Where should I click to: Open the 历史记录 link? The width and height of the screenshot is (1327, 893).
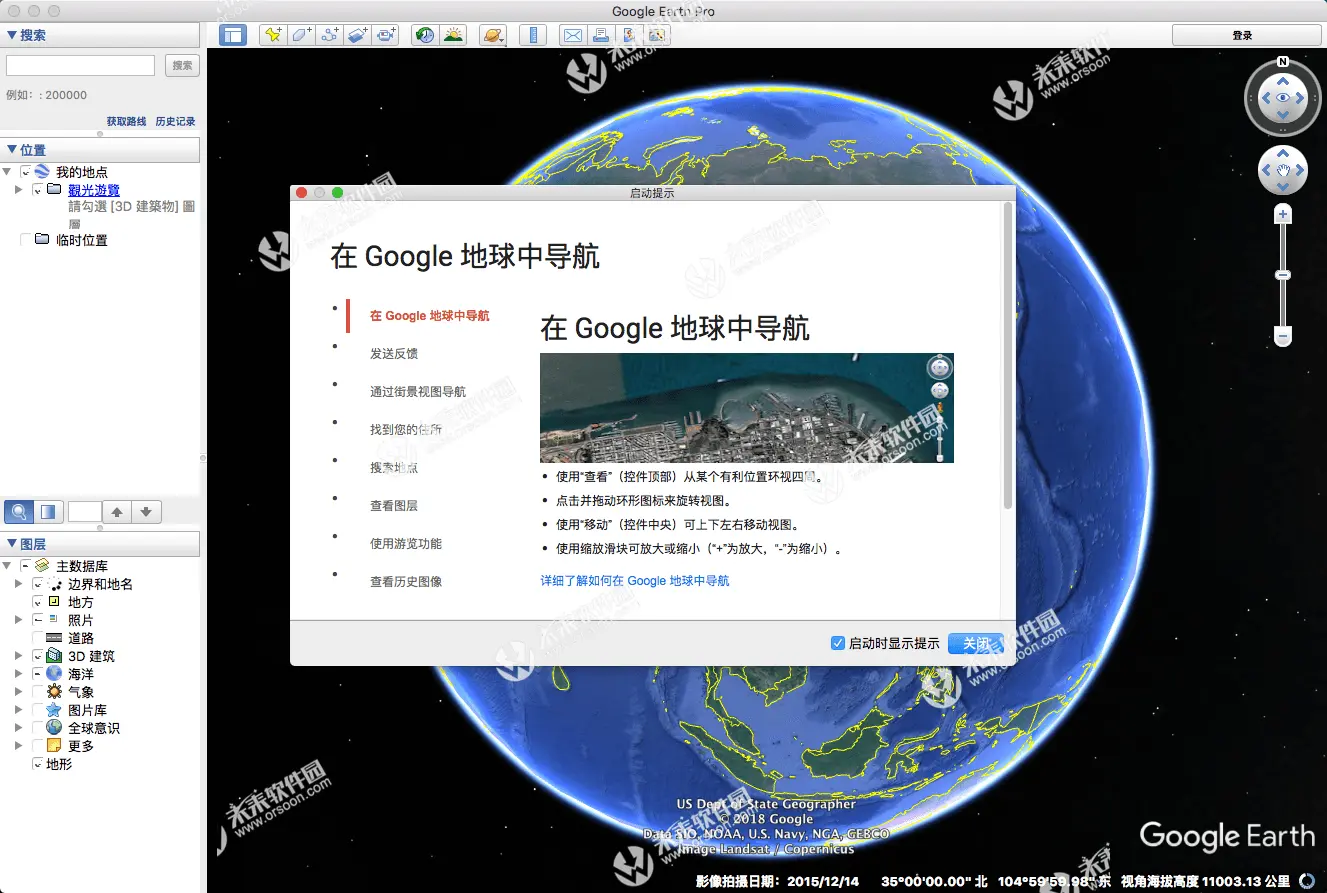point(175,121)
